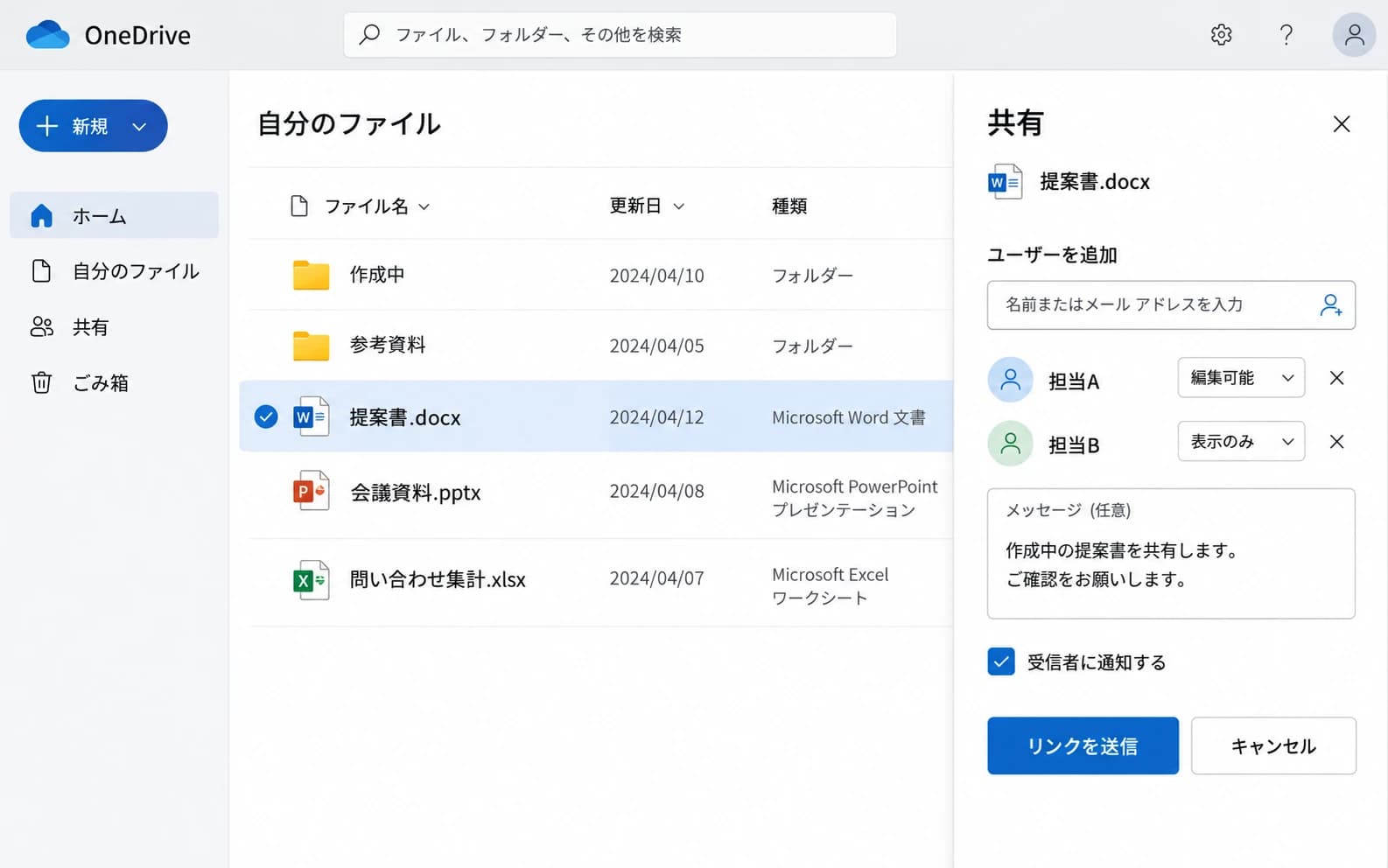The image size is (1388, 868).
Task: Remove 担当A from the share list
Action: click(1336, 378)
